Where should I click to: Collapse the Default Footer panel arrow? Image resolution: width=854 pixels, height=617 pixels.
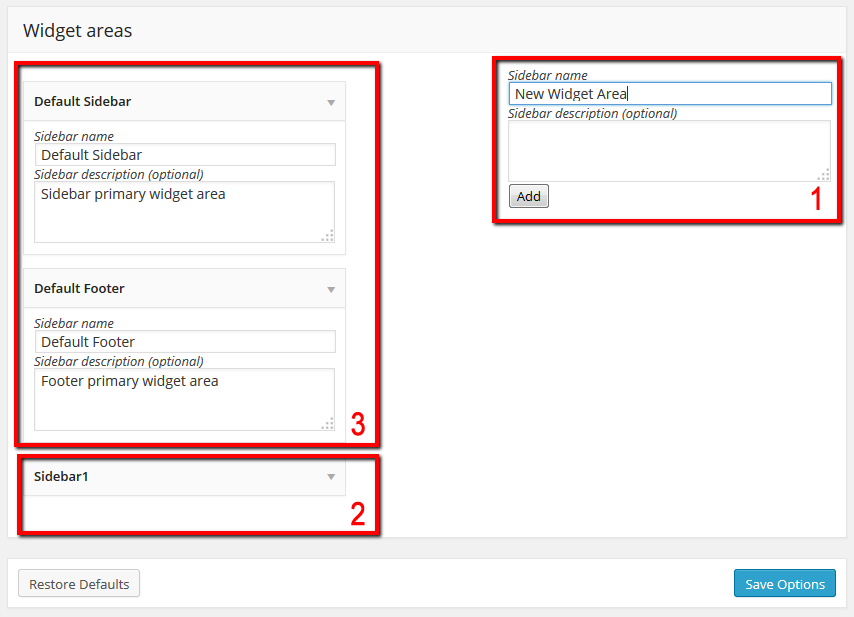[331, 289]
